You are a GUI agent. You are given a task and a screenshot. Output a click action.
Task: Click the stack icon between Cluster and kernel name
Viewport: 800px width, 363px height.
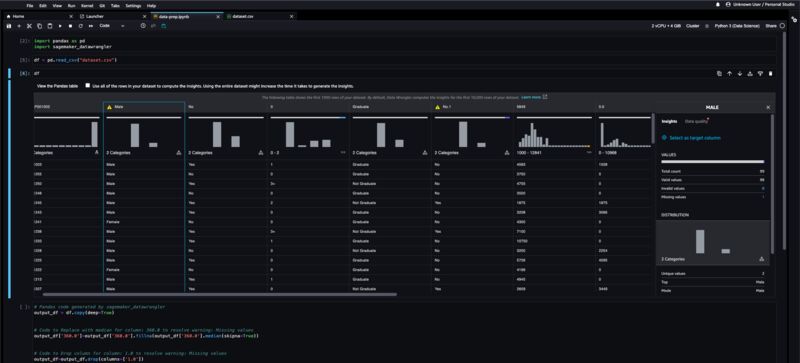pyautogui.click(x=707, y=26)
